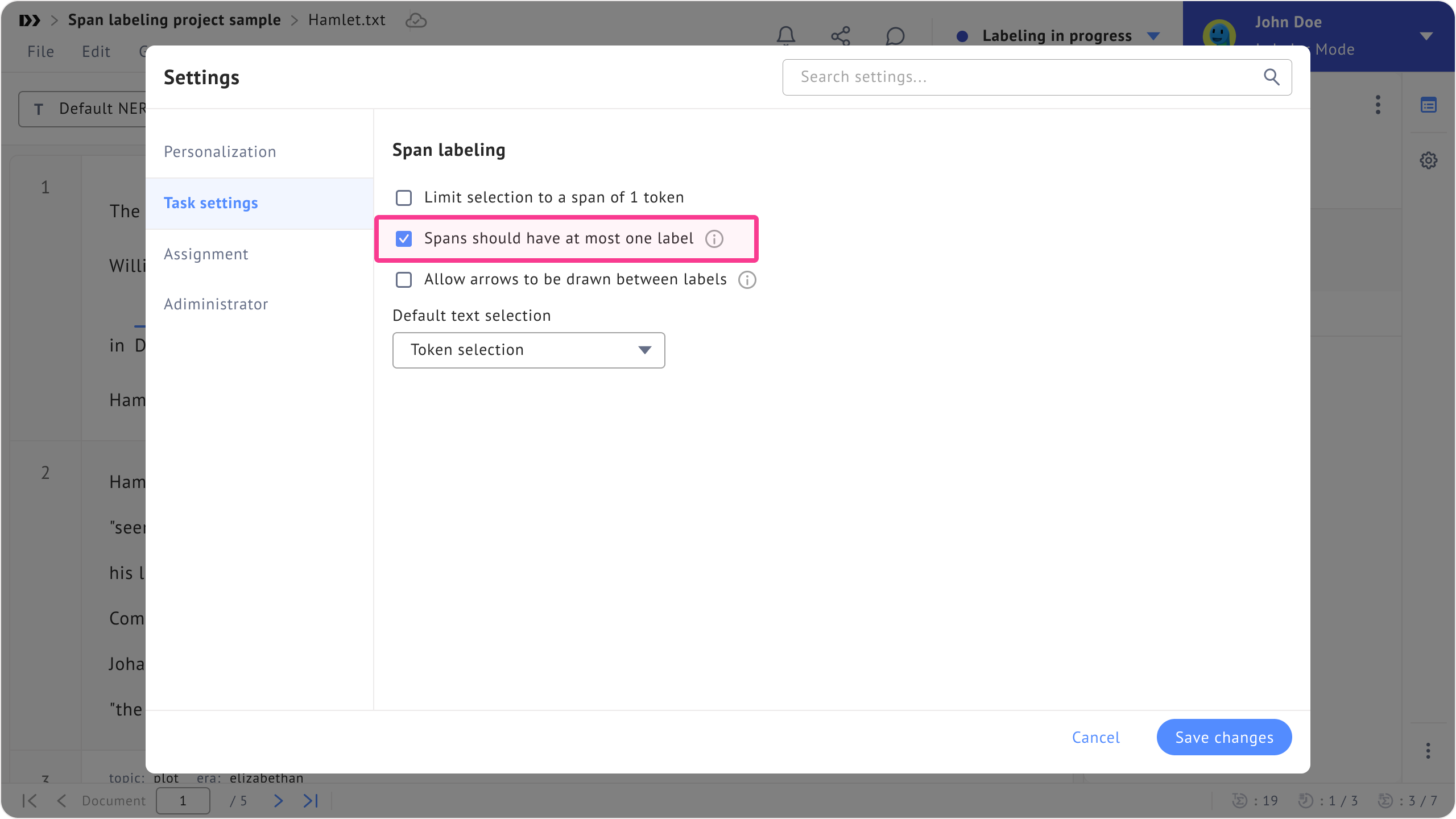Uncheck 'Spans should have at most one label'
1456x819 pixels.
[x=404, y=239]
